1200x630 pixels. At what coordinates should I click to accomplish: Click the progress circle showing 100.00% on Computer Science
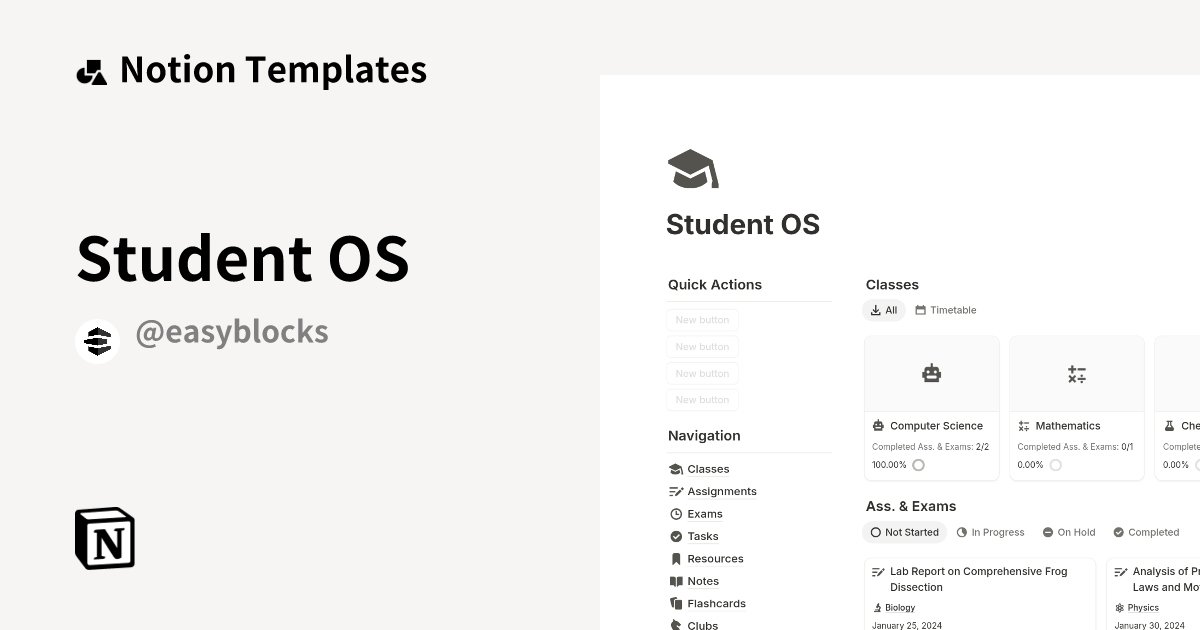pos(918,464)
